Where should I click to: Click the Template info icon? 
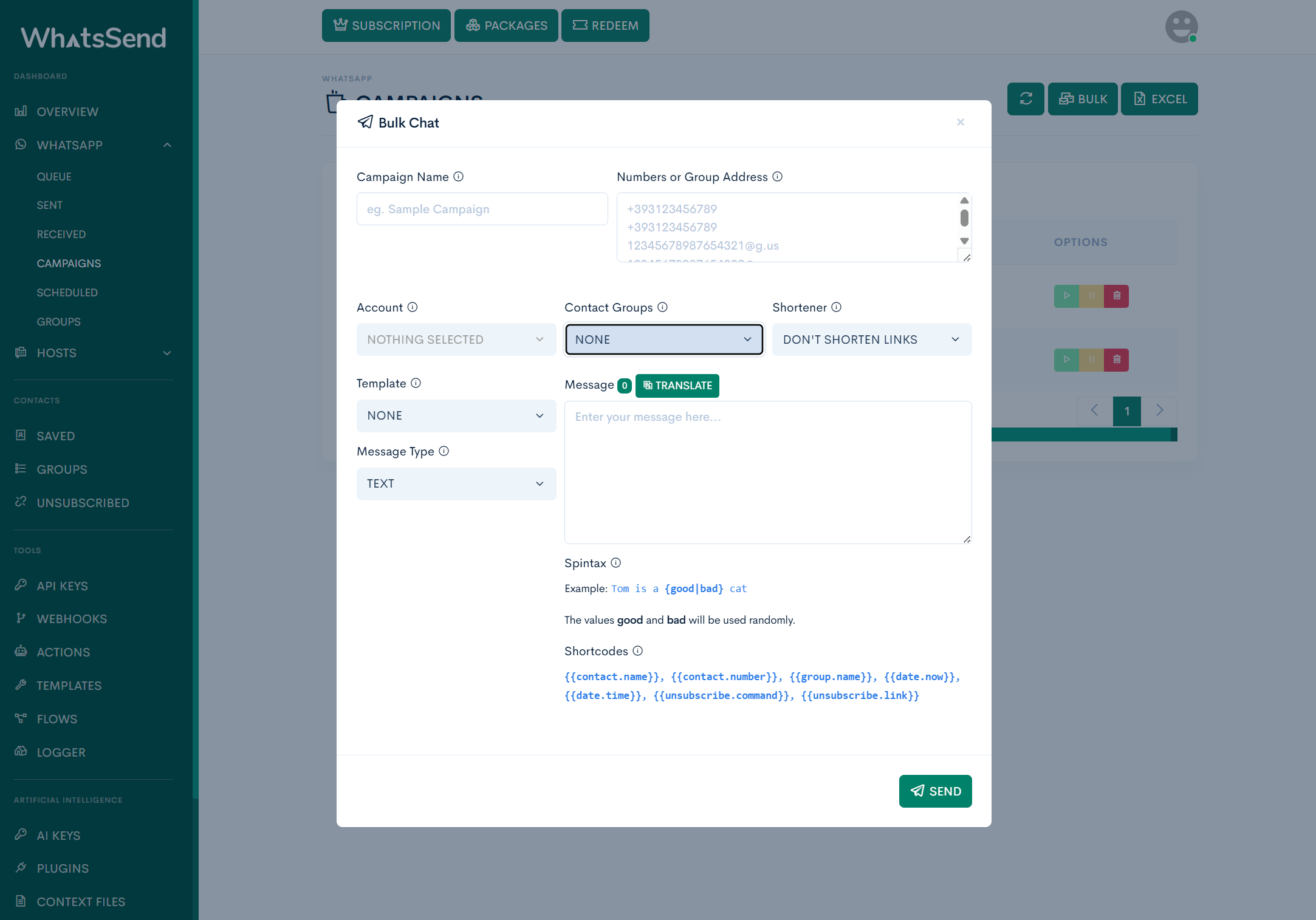[416, 383]
